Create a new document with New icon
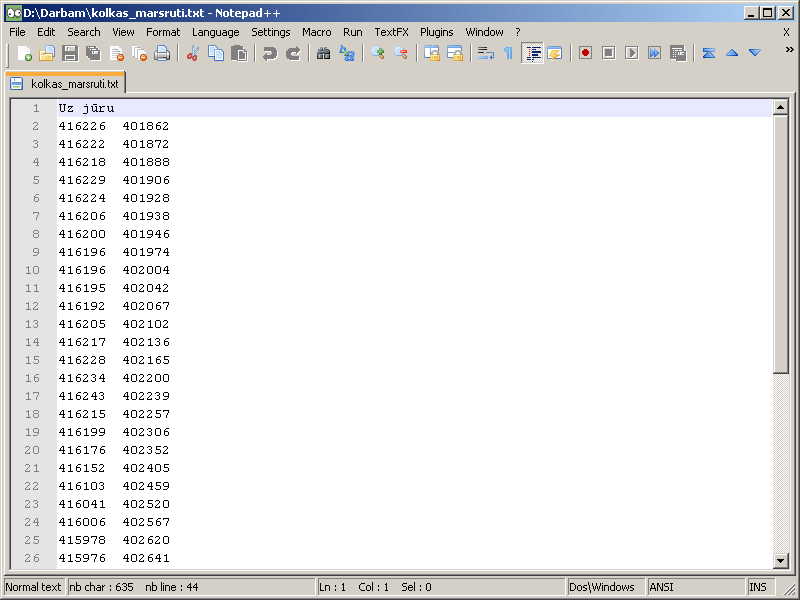800x600 pixels. point(24,53)
